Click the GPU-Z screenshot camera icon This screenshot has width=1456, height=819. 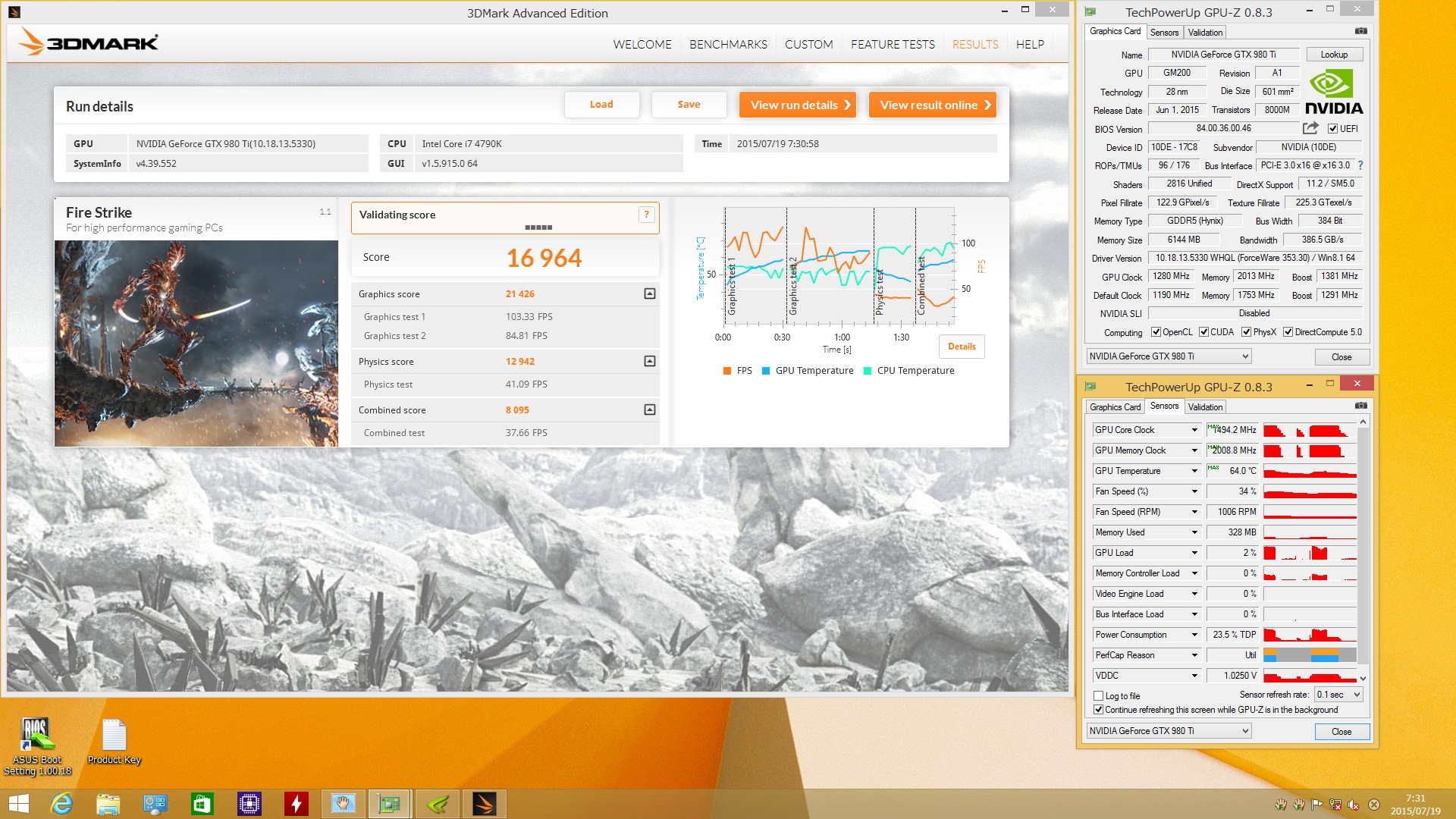1361,31
